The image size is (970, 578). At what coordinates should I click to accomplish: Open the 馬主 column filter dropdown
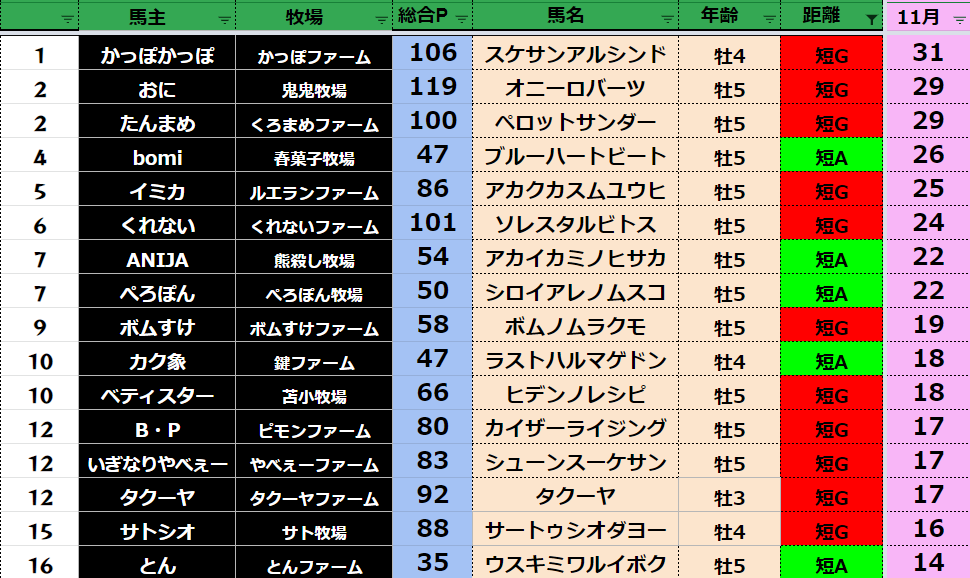224,19
